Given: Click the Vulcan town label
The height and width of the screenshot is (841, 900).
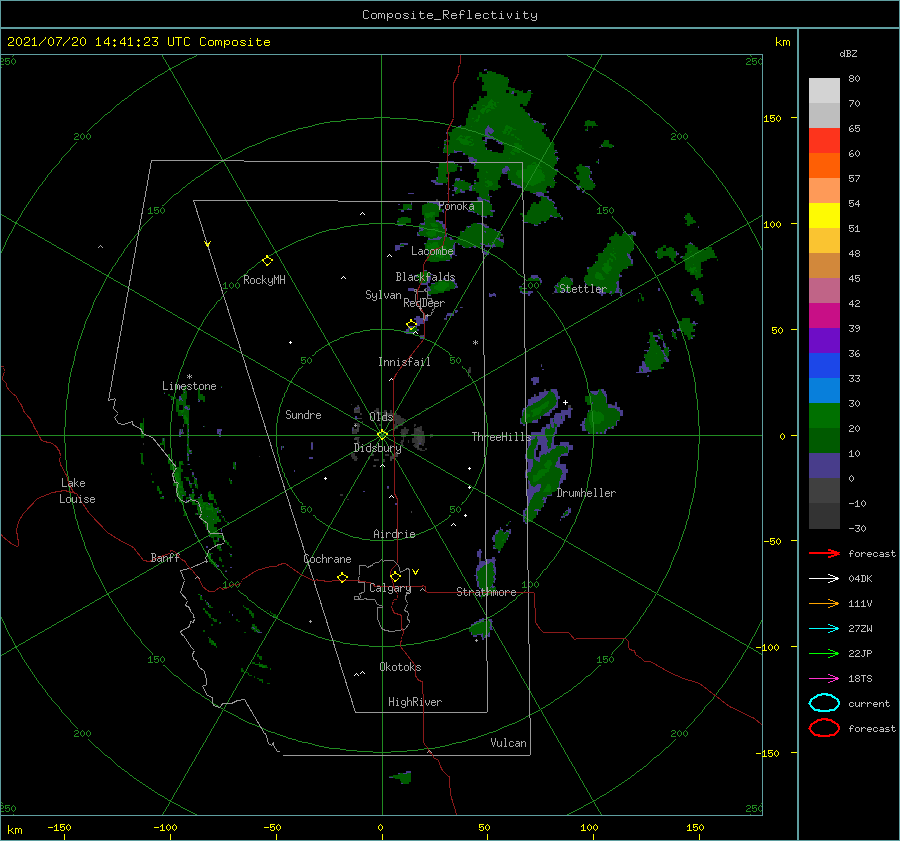Looking at the screenshot, I should (x=508, y=743).
